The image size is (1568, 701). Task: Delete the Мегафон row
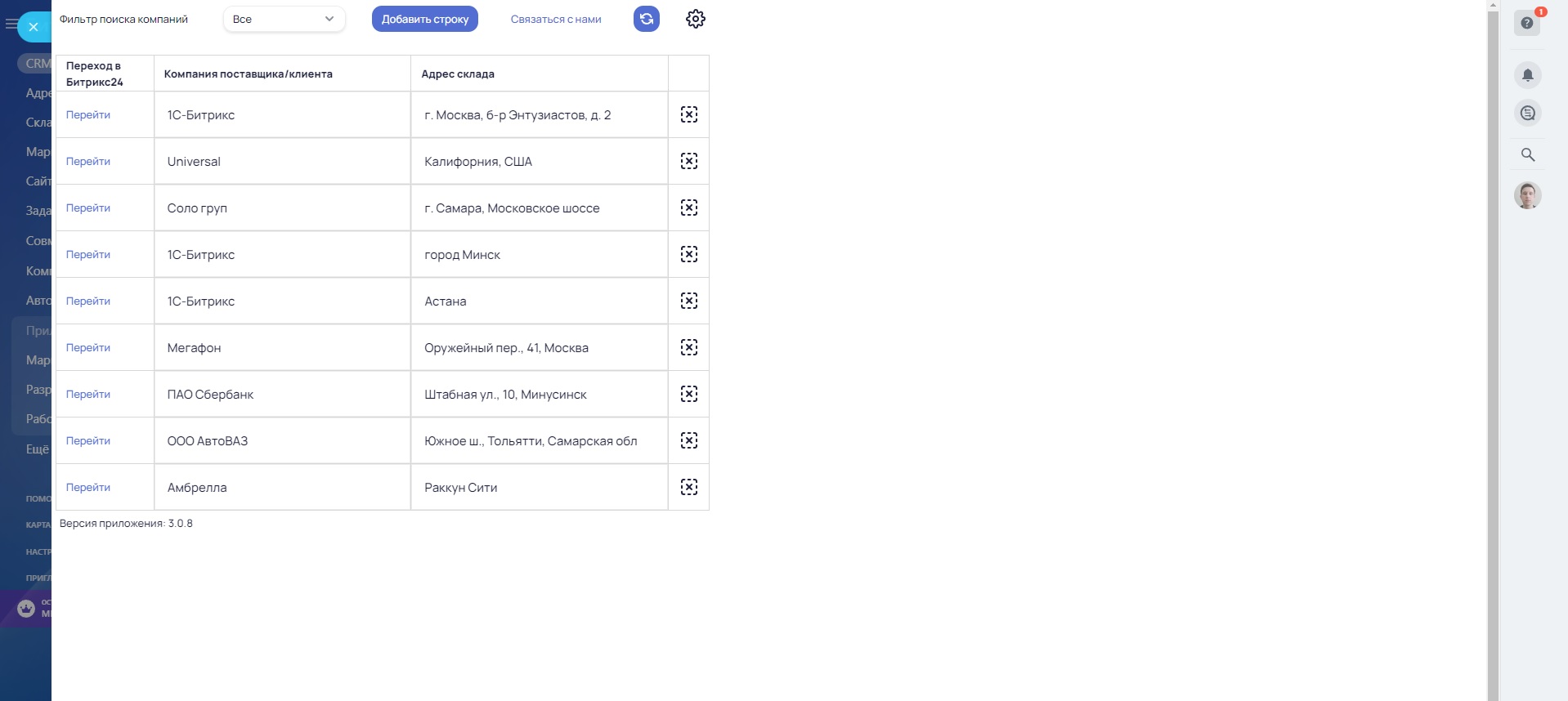pos(689,347)
